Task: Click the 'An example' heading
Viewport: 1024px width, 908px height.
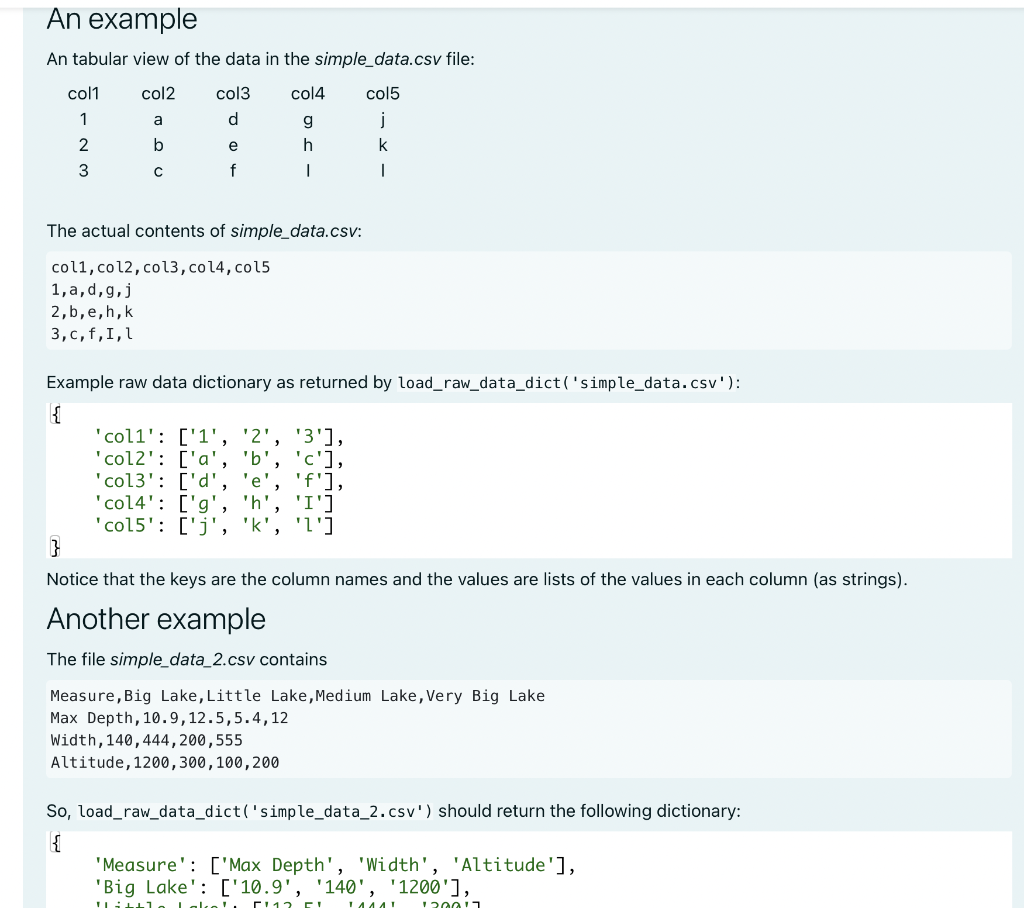Action: click(x=120, y=19)
